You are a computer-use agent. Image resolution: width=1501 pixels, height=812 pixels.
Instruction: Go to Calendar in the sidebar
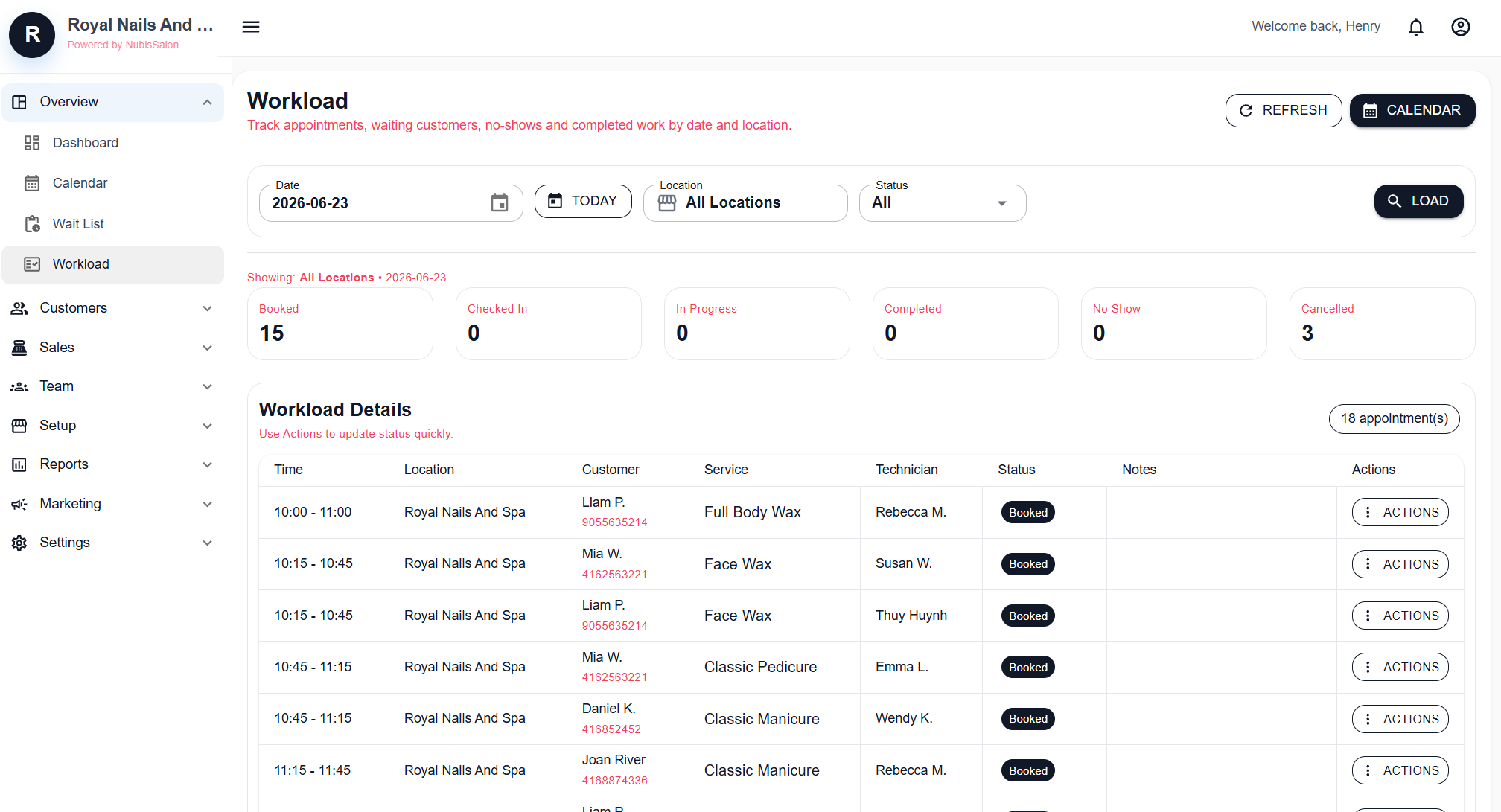click(x=113, y=183)
